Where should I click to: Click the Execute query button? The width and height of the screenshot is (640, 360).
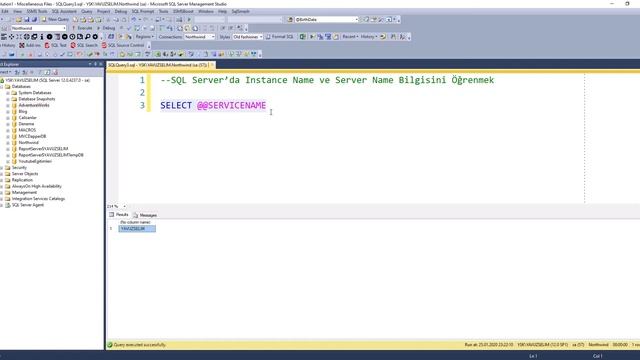pos(82,28)
